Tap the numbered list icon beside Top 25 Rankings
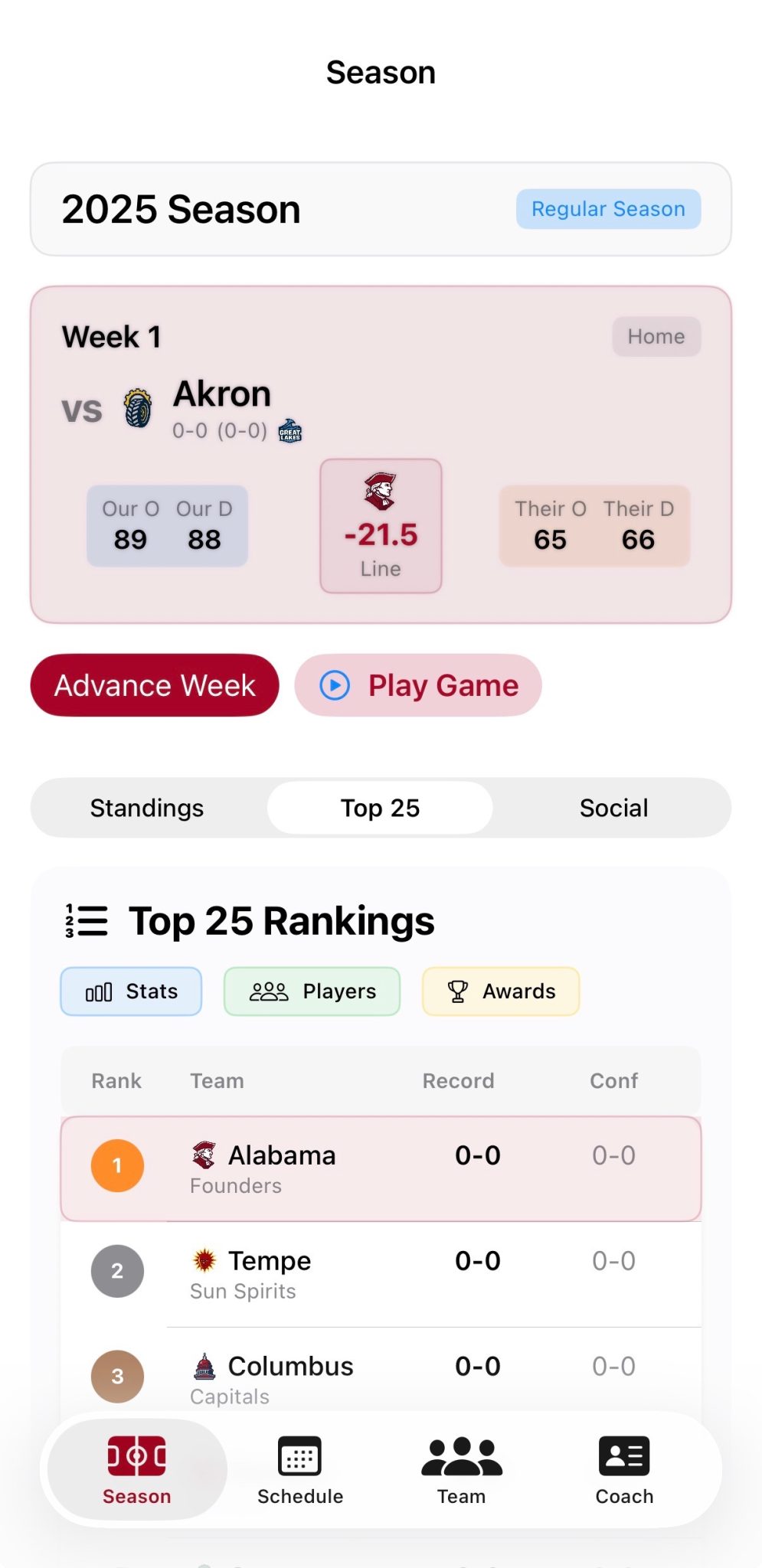 [87, 921]
